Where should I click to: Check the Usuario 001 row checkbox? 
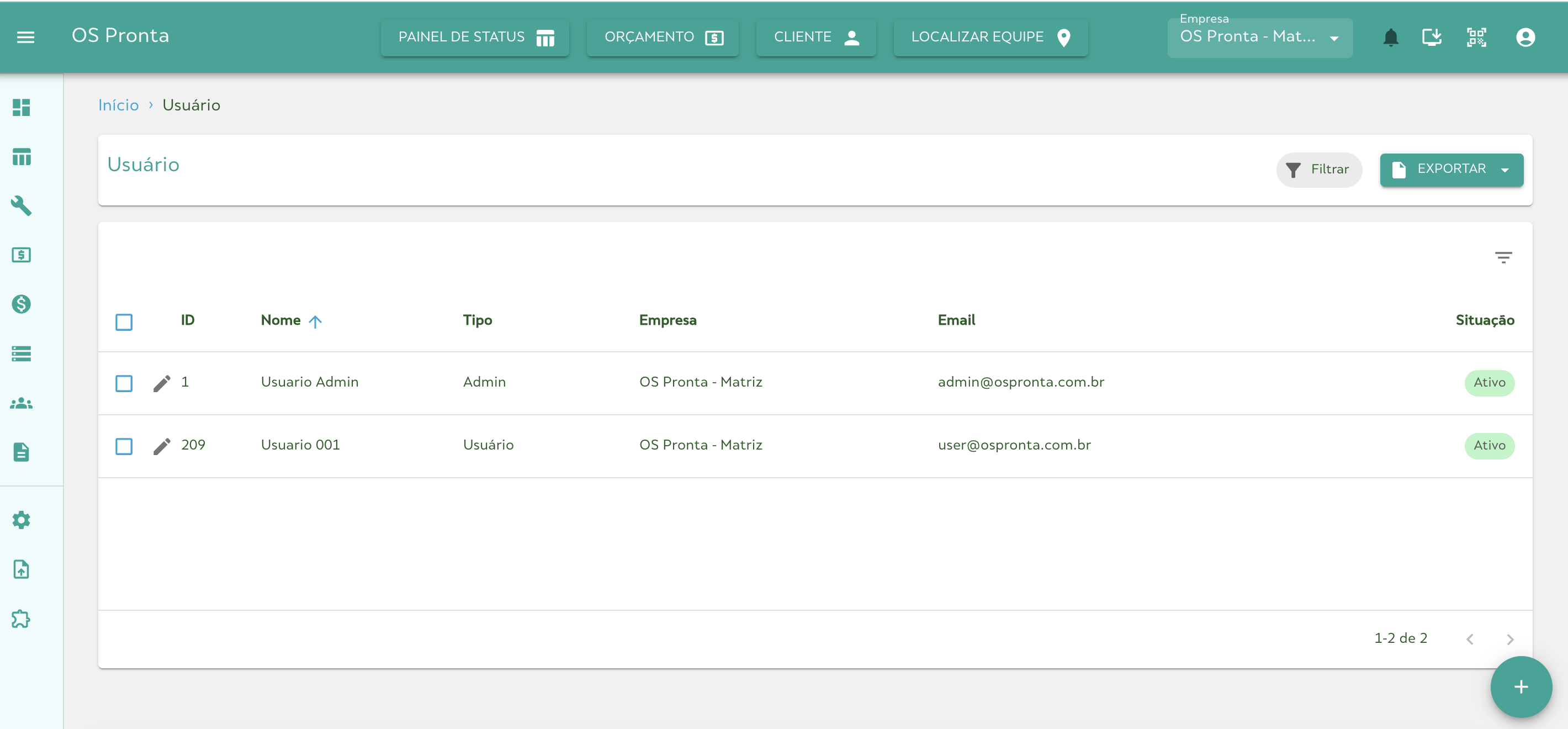[x=124, y=446]
